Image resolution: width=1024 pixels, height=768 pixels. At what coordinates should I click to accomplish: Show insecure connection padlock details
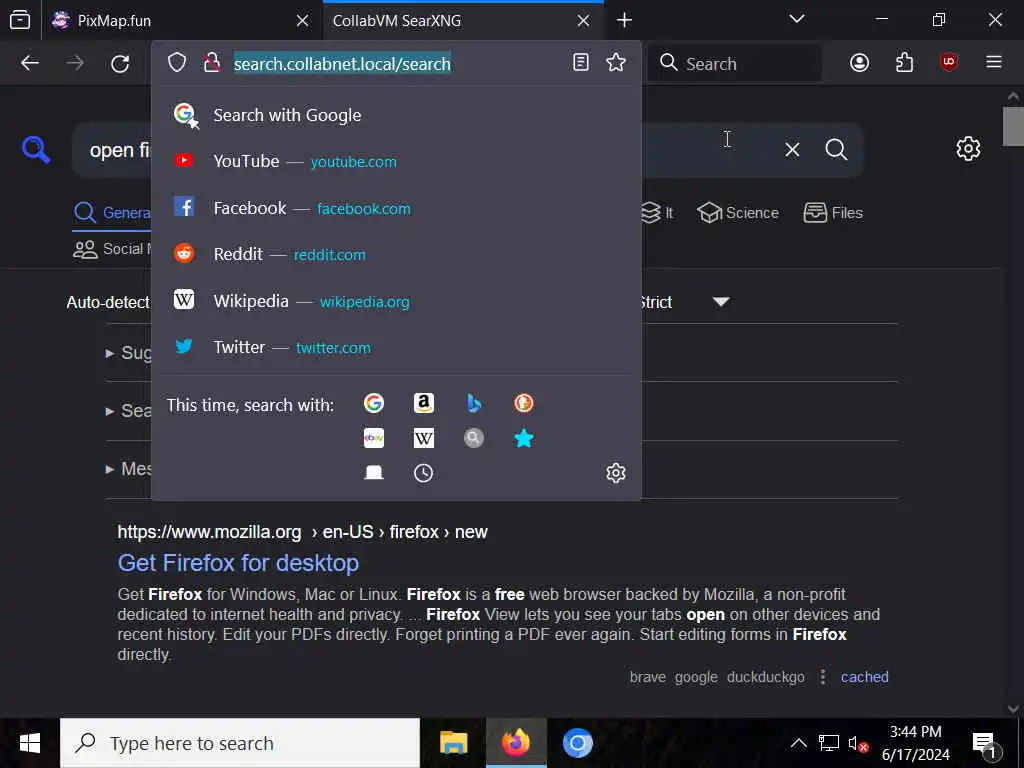coord(211,63)
